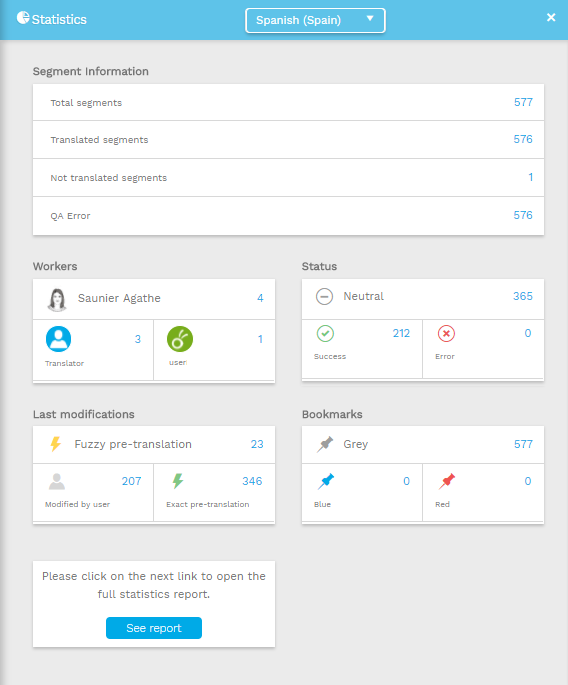The image size is (568, 685).
Task: Click the green Exact pre-translation bolt icon
Action: pos(177,481)
